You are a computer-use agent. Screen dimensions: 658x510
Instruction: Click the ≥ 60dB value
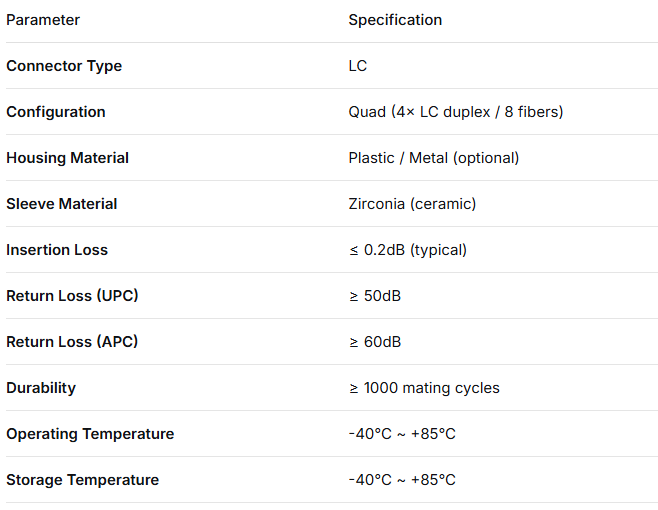pyautogui.click(x=375, y=342)
